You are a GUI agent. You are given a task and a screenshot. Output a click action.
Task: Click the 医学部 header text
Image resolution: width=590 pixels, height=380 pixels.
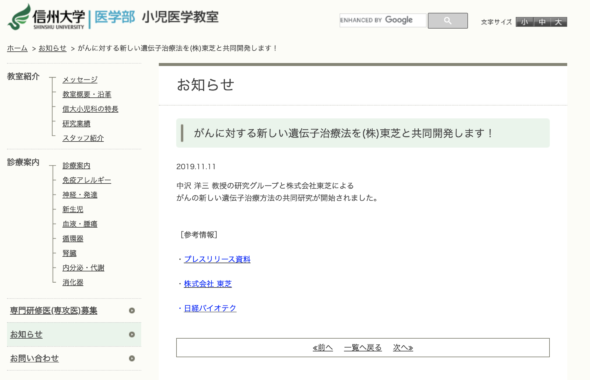point(115,17)
